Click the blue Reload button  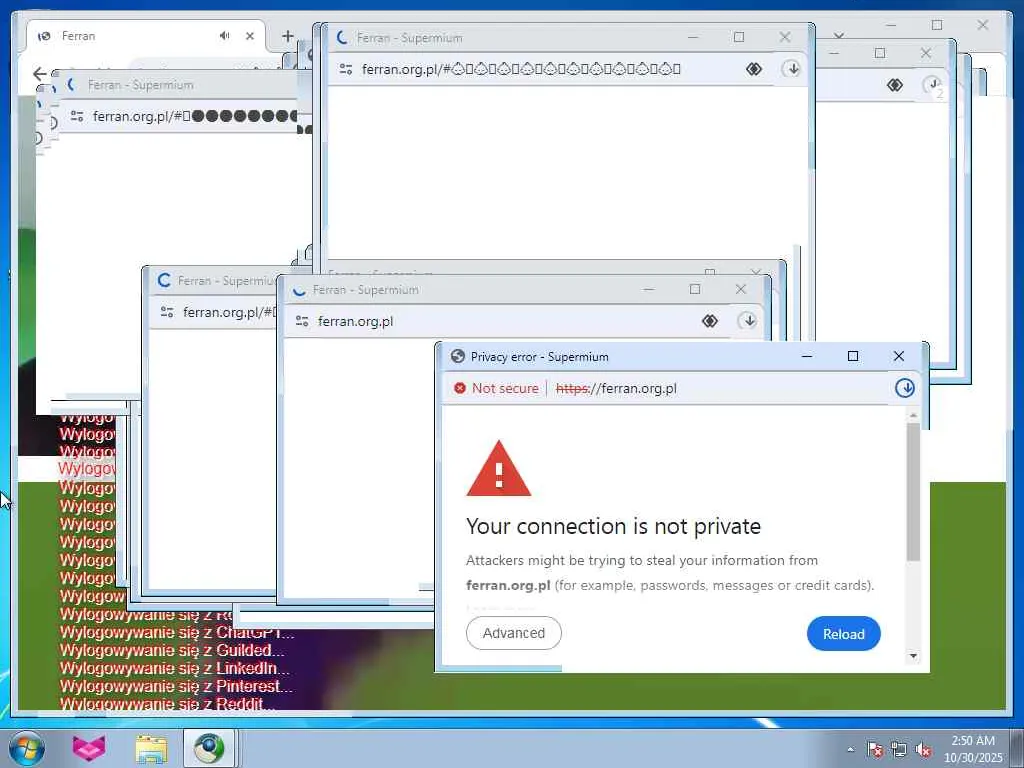[x=843, y=633]
